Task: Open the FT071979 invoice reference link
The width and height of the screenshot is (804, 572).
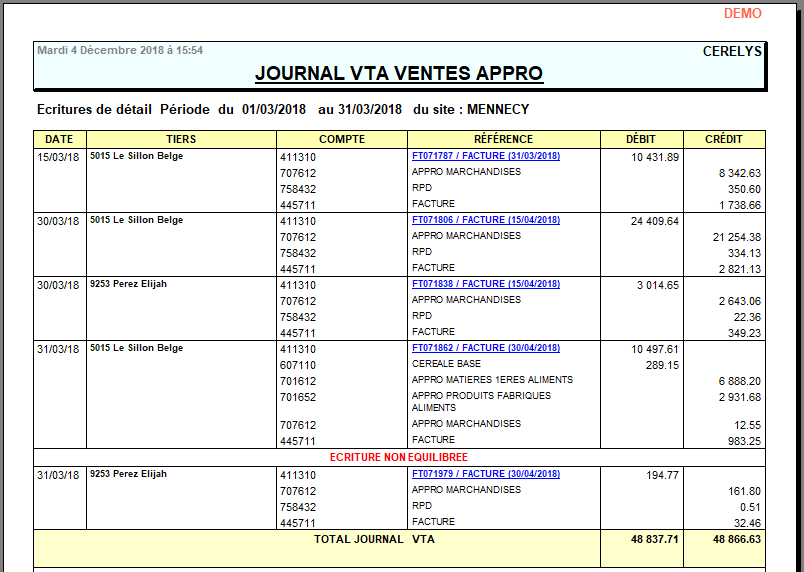Action: pyautogui.click(x=485, y=474)
